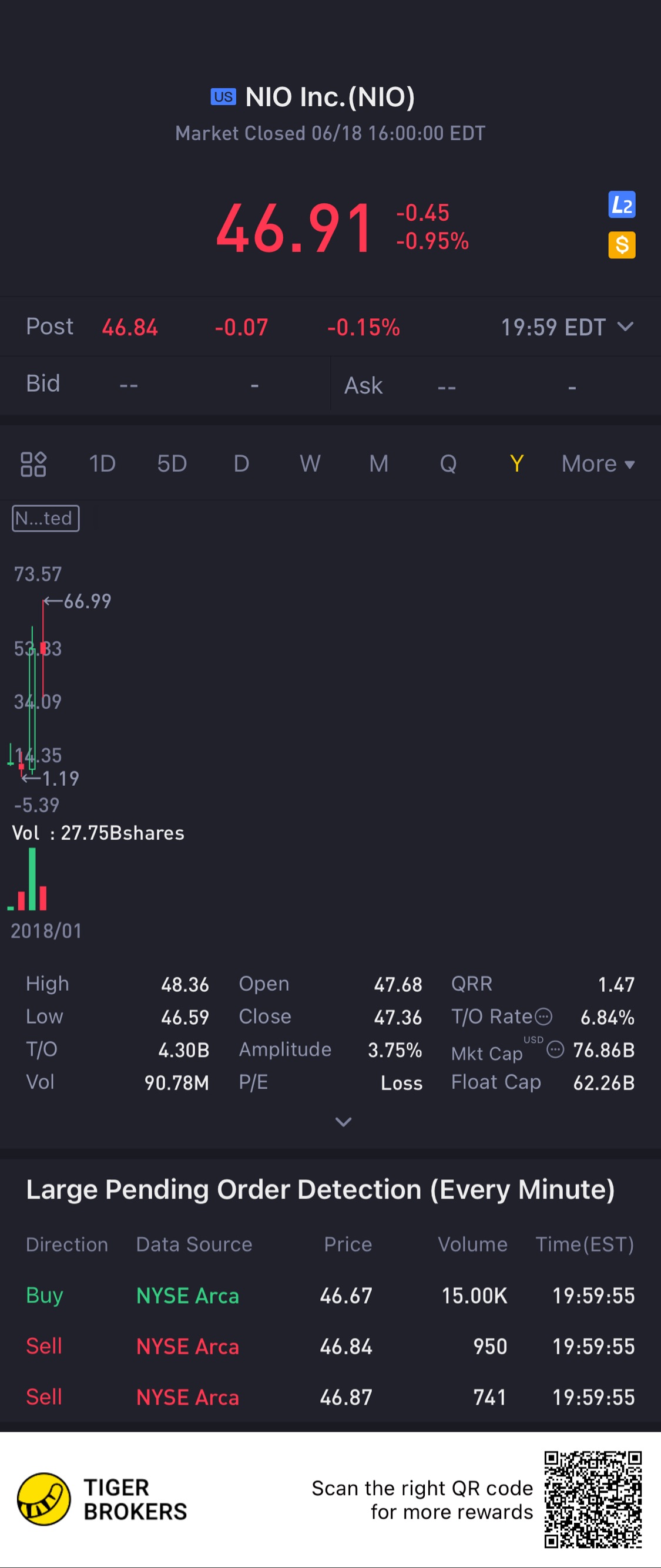The width and height of the screenshot is (661, 1568).
Task: Open the chart layout grid icon
Action: pyautogui.click(x=33, y=464)
